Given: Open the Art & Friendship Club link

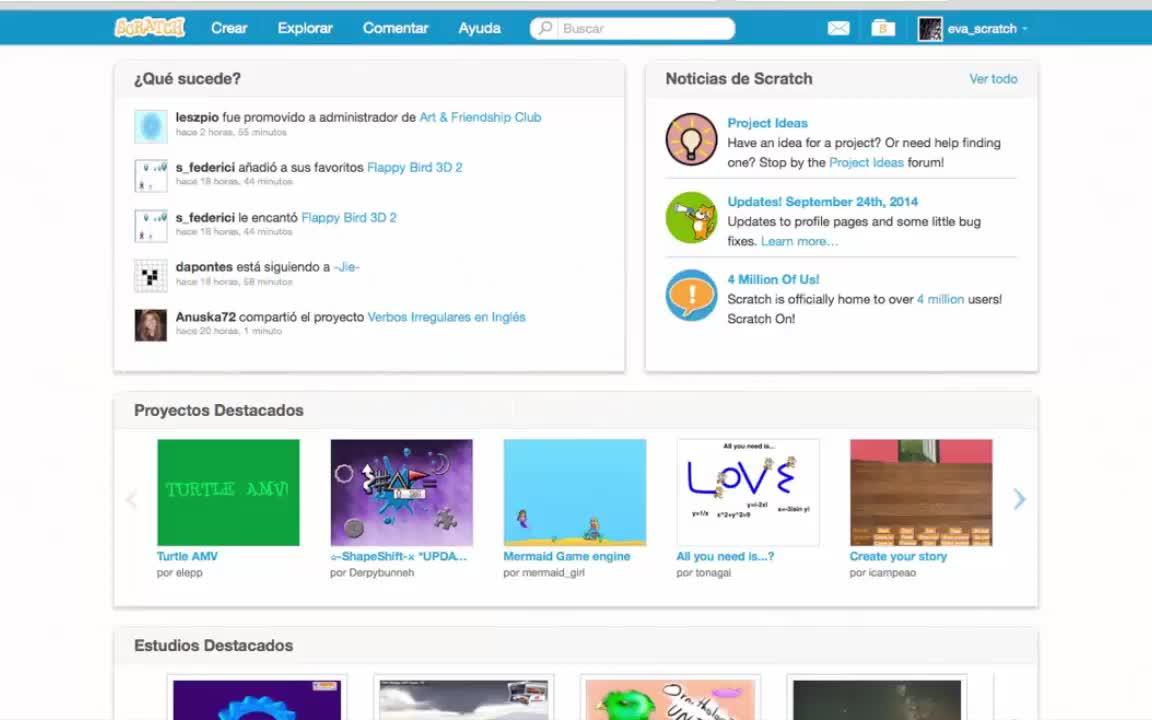Looking at the screenshot, I should click(480, 117).
